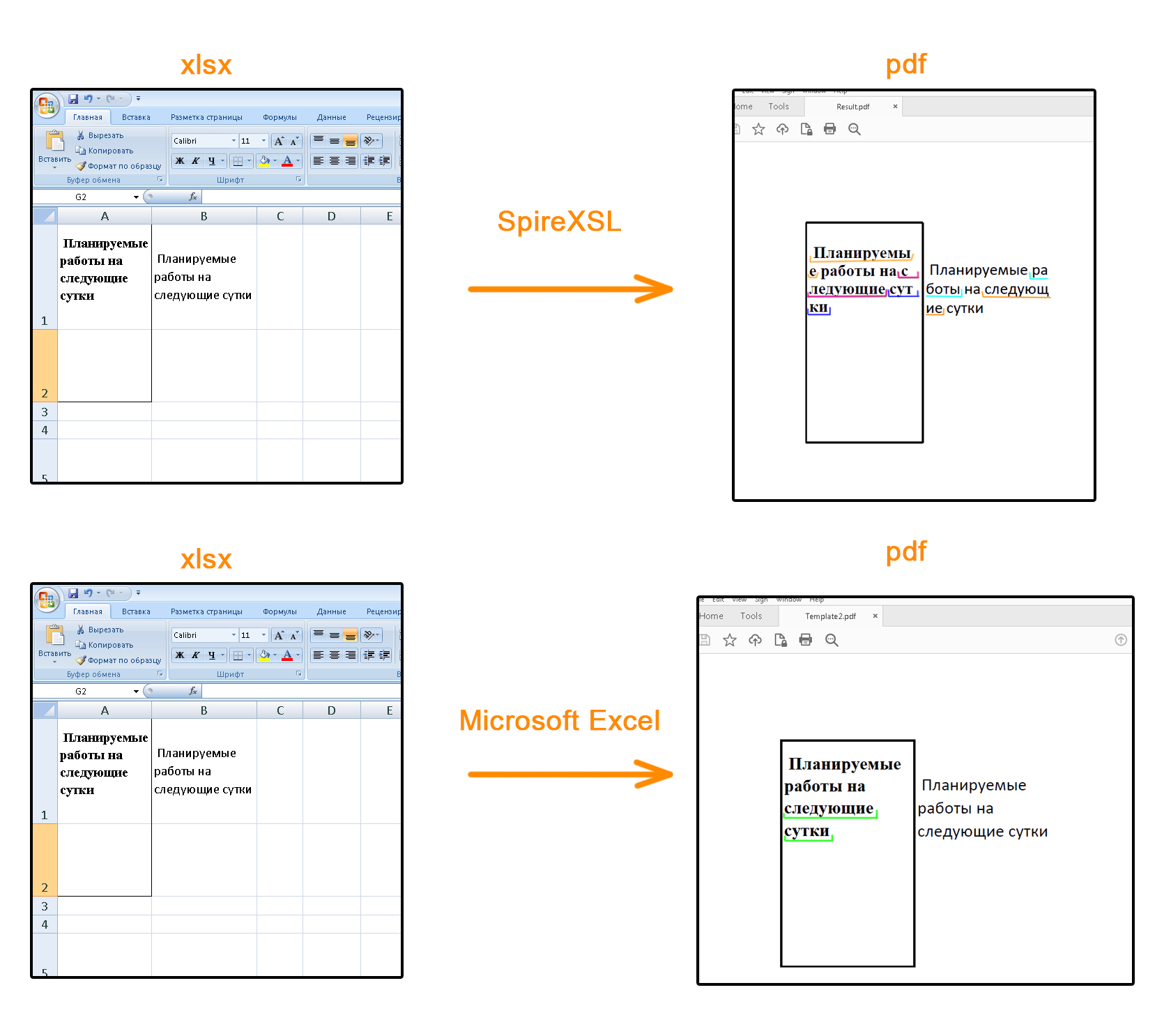Click bookmark star in Result.pdf viewer
The height and width of the screenshot is (1036, 1171).
(x=758, y=129)
